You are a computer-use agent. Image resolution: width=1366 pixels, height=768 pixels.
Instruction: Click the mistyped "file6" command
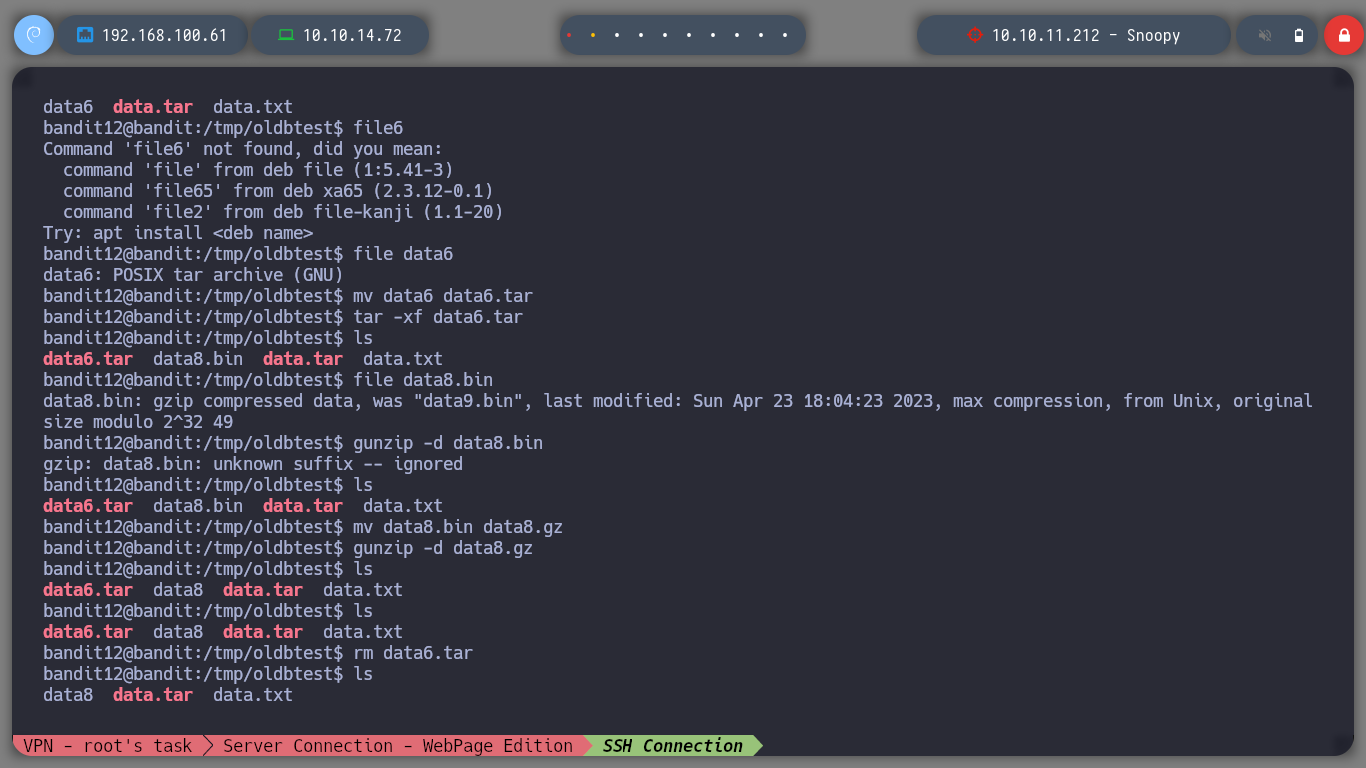click(x=378, y=128)
